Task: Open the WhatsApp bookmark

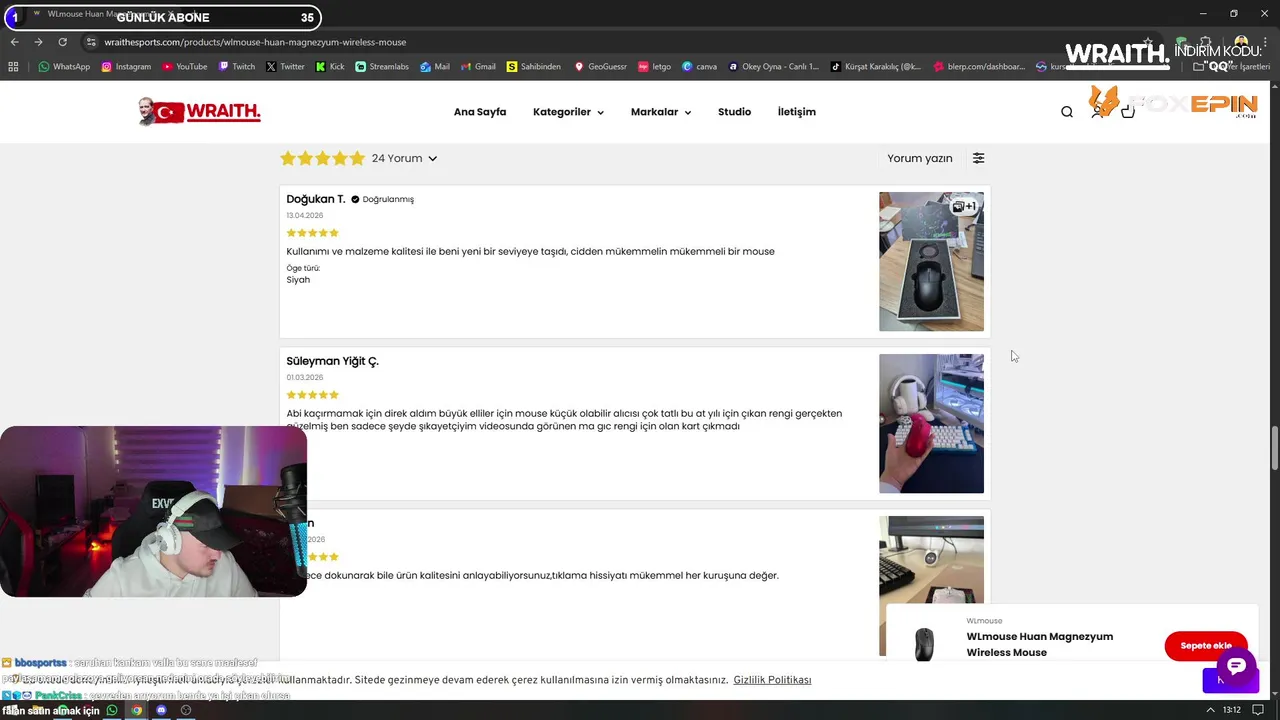Action: click(64, 67)
